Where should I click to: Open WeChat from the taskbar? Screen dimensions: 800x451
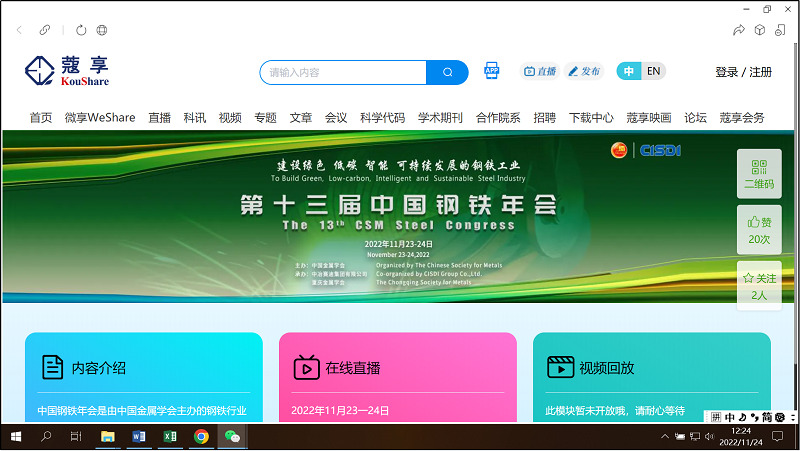pyautogui.click(x=232, y=437)
